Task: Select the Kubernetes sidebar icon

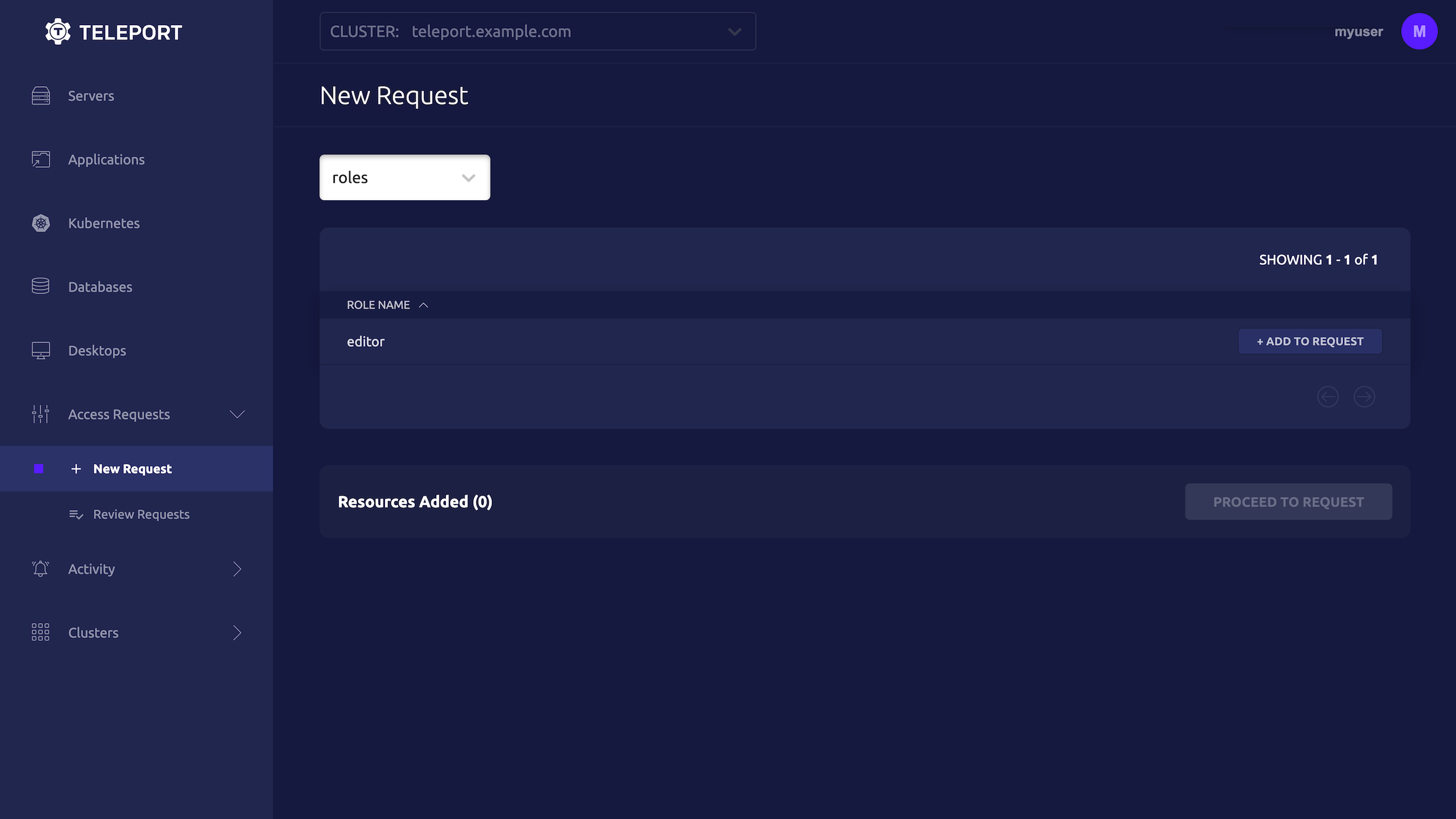Action: pos(40,222)
